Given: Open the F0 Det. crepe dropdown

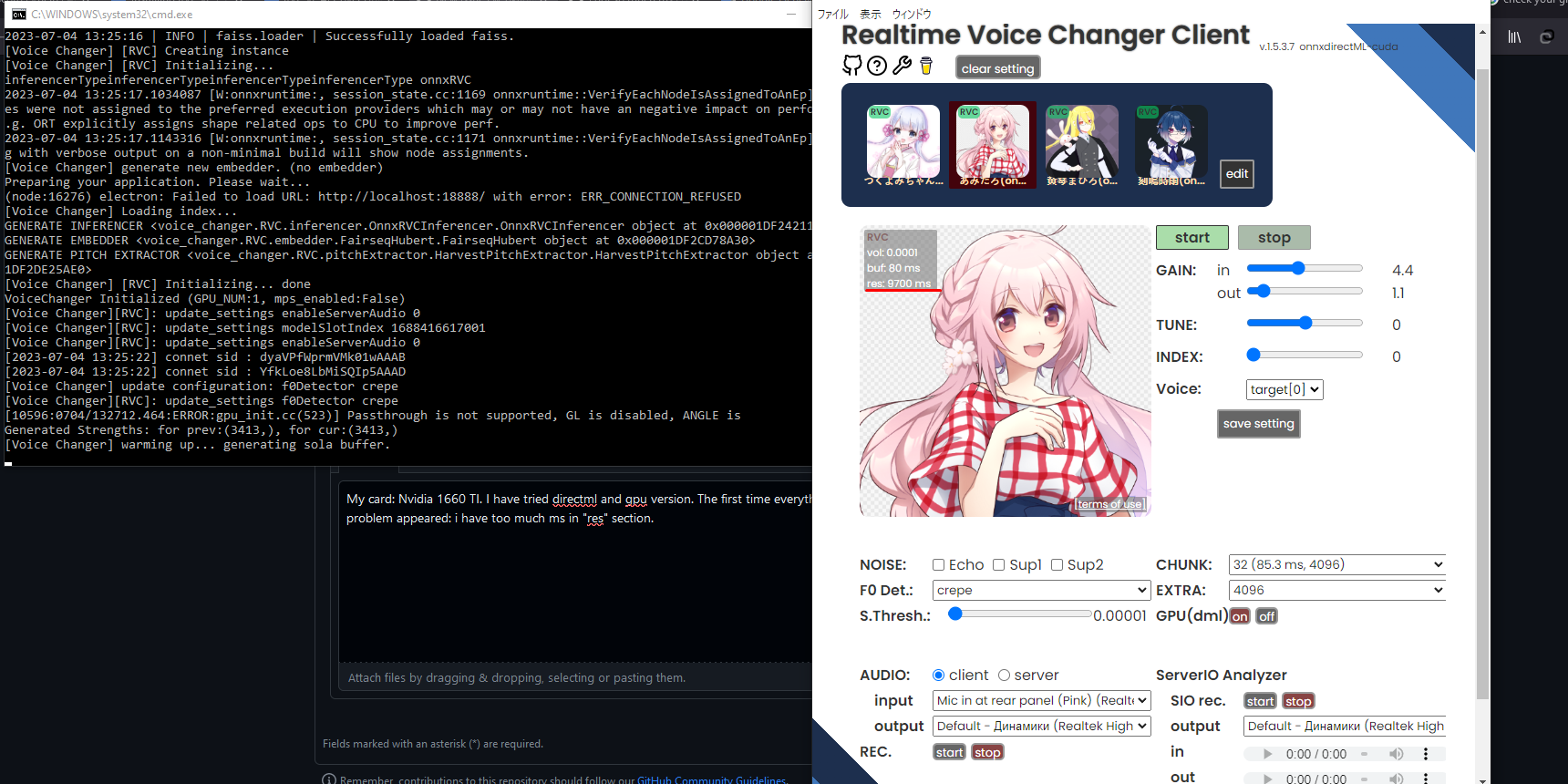Looking at the screenshot, I should pos(1041,590).
